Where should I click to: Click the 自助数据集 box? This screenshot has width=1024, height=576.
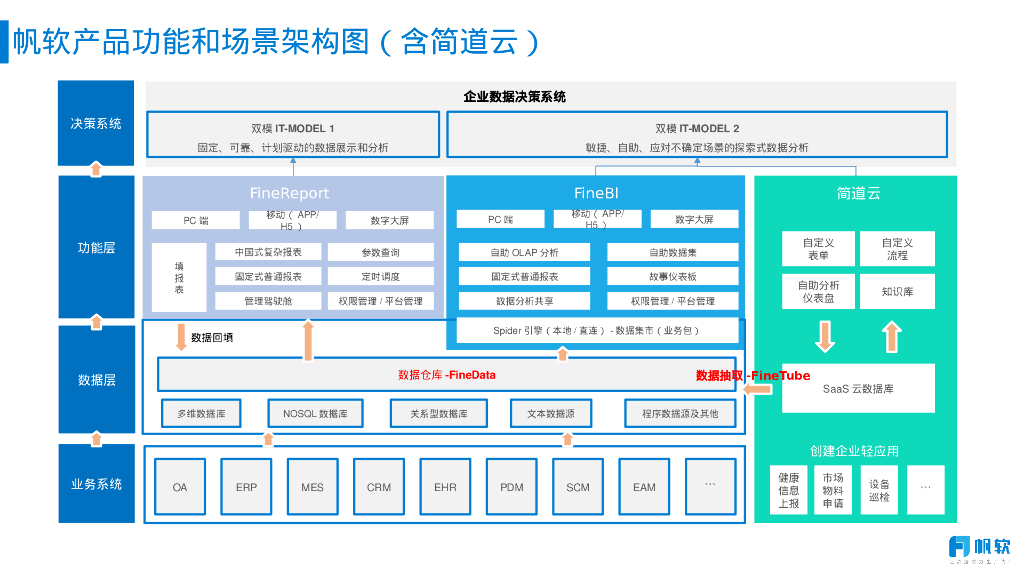click(673, 252)
